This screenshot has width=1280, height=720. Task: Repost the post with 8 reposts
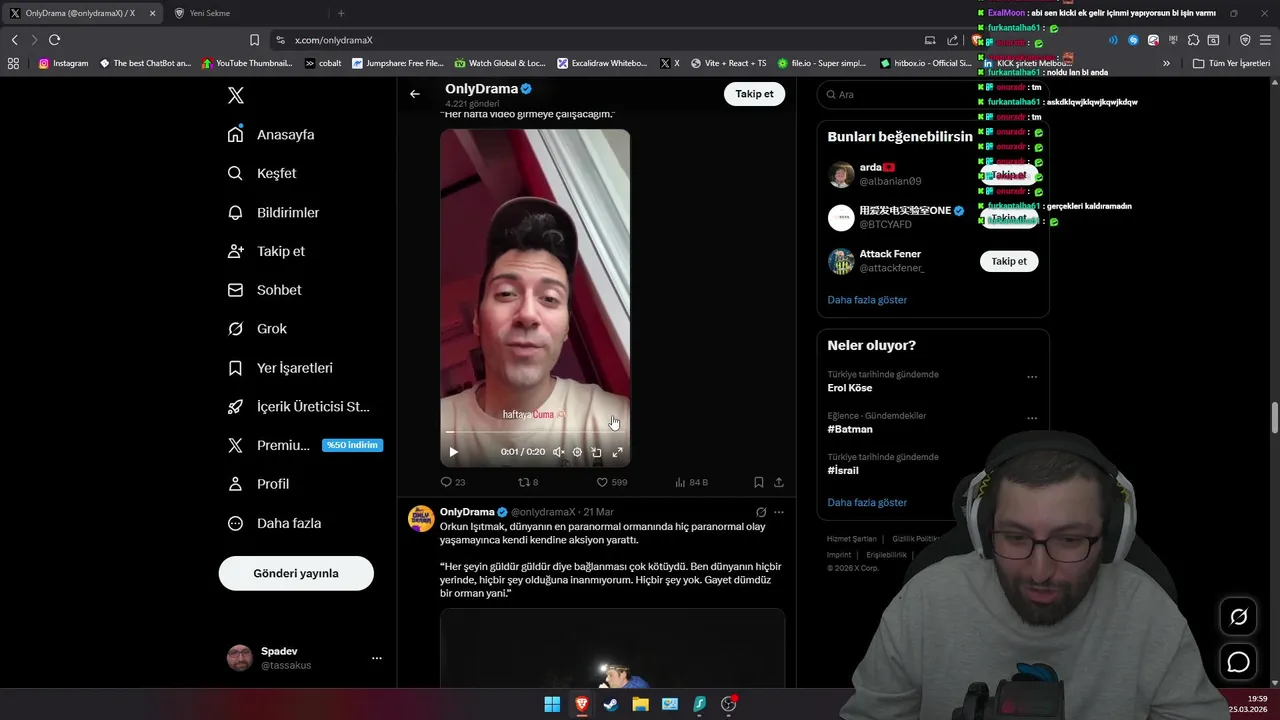527,482
